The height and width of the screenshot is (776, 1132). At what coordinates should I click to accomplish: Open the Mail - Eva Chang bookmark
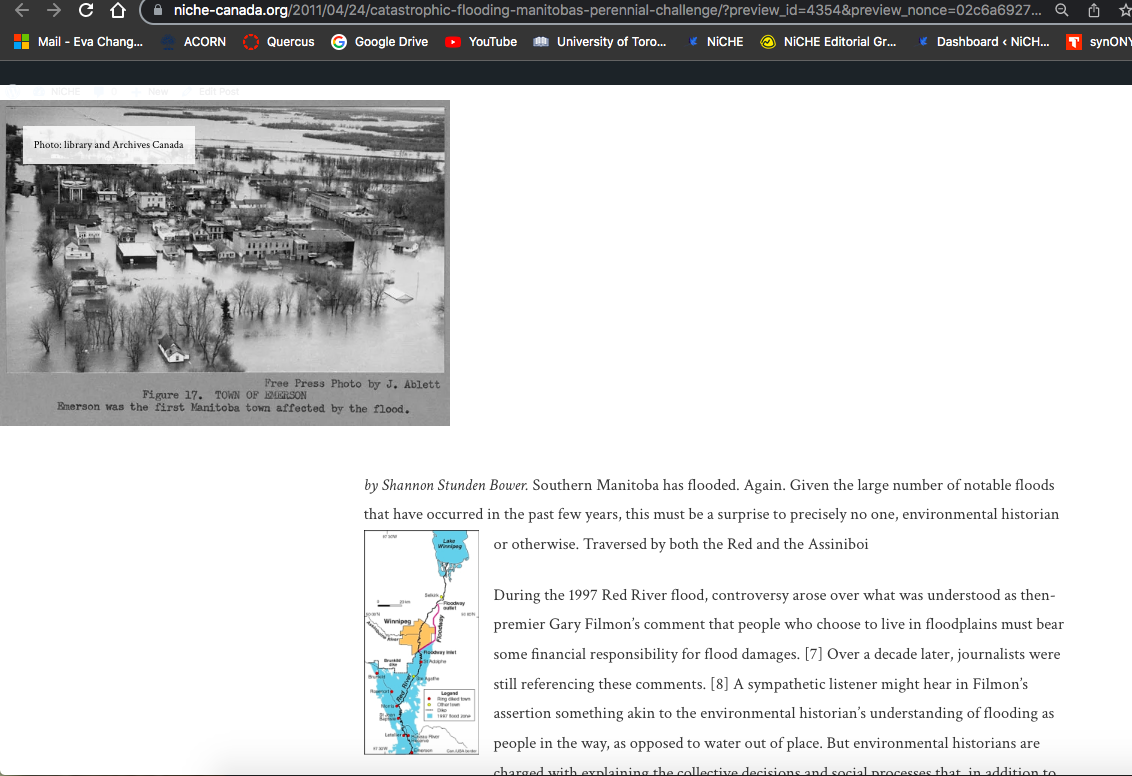pos(78,42)
